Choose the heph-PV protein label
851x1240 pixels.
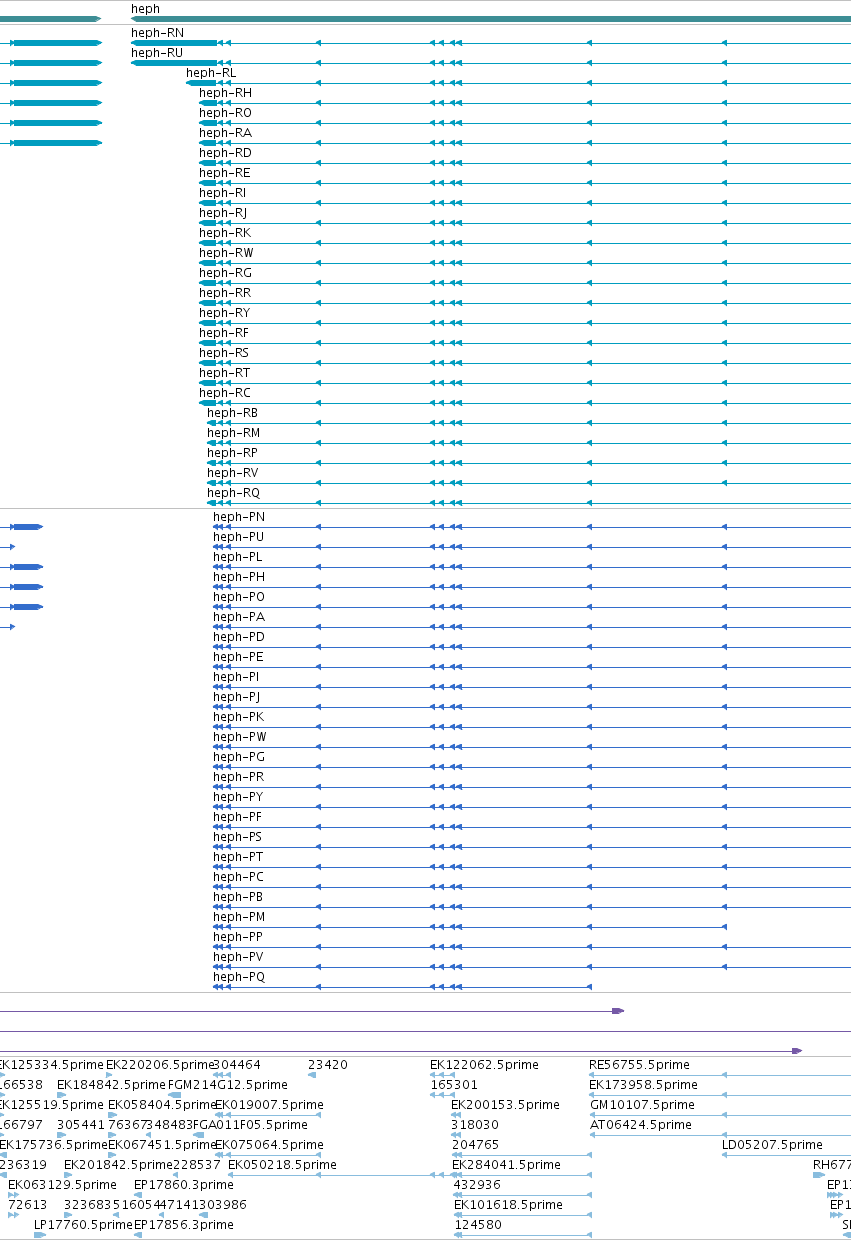[238, 957]
